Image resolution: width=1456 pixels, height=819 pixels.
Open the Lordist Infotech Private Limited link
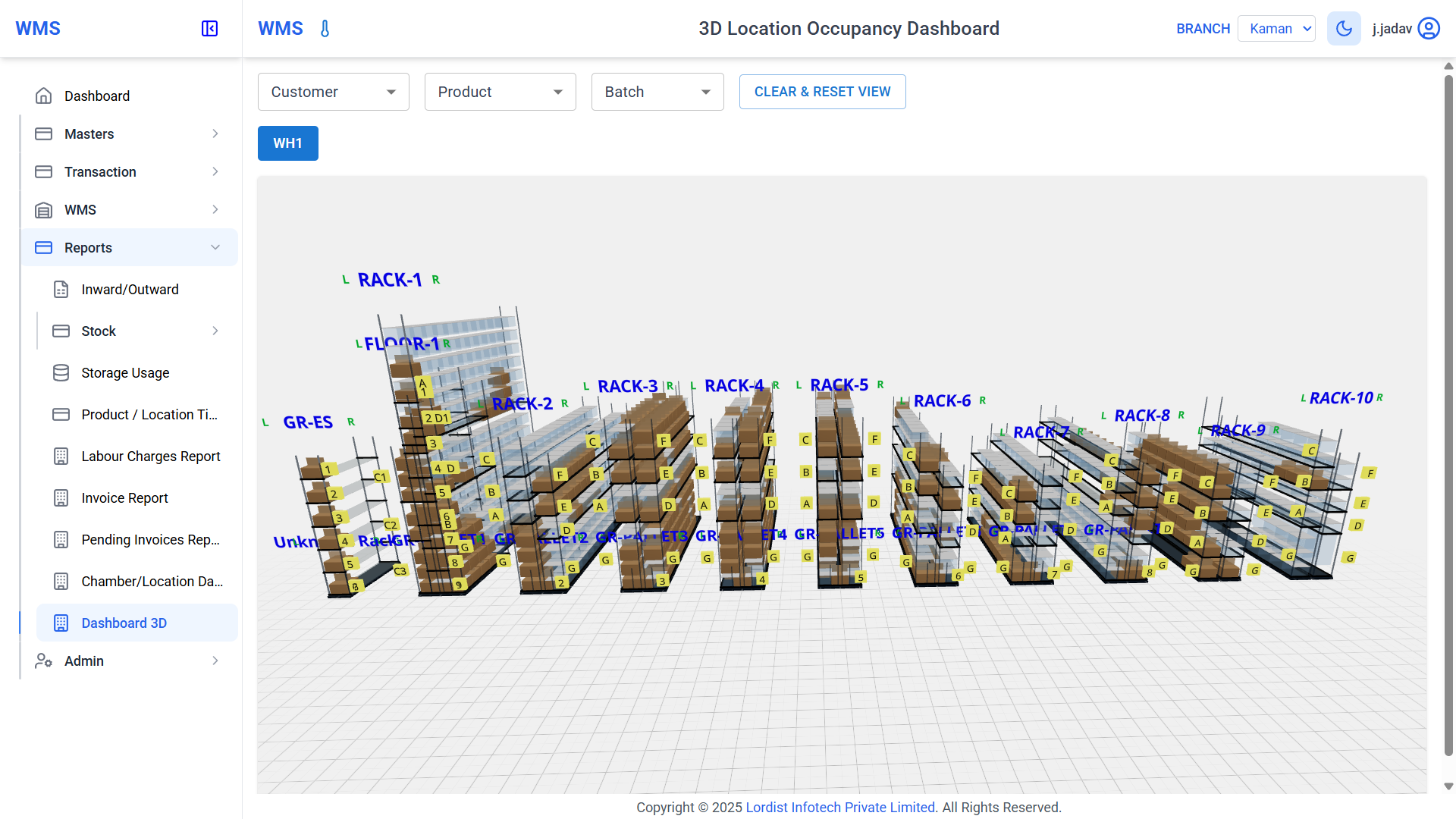tap(839, 807)
